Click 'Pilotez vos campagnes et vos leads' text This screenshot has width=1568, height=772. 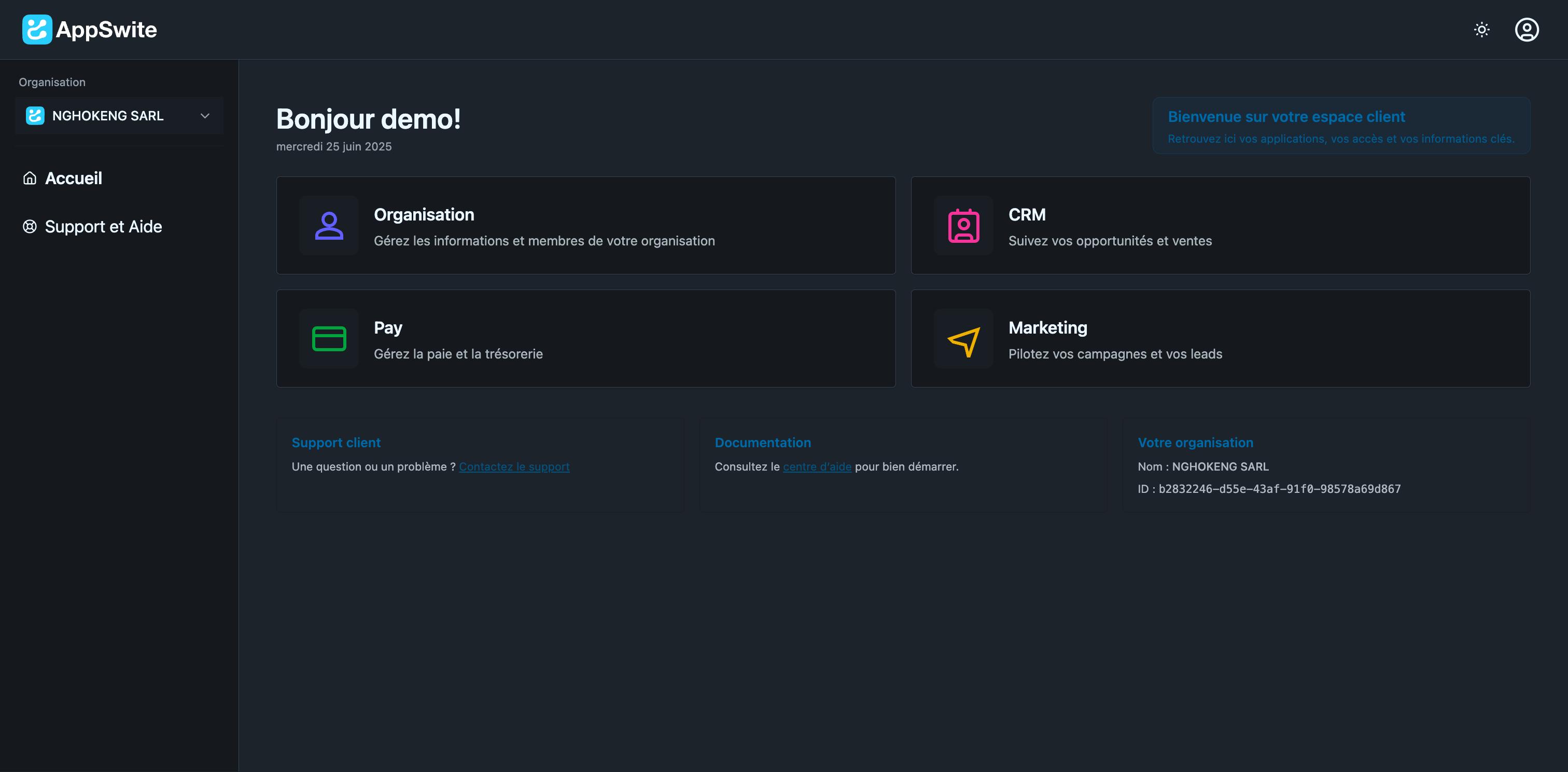coord(1115,354)
